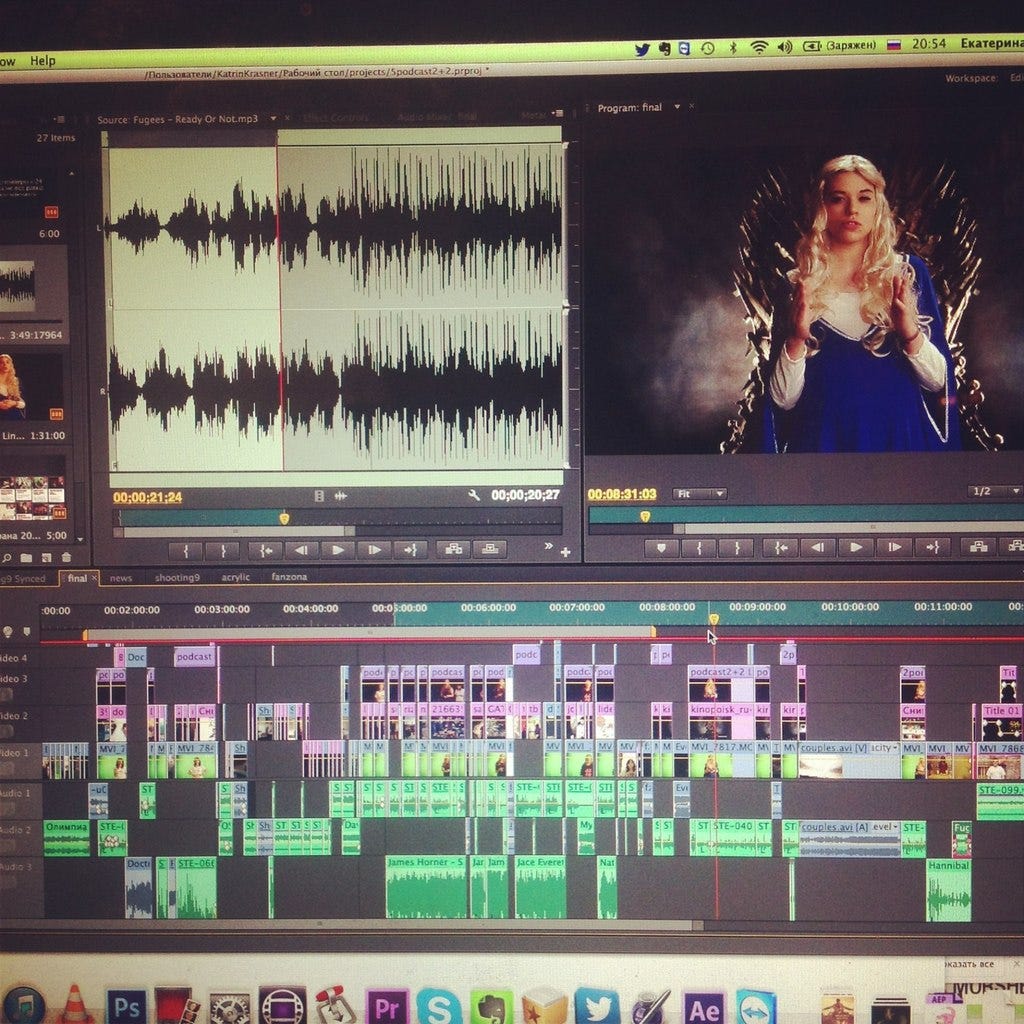Screen dimensions: 1024x1024
Task: Open Source monitor settings wrench
Action: point(475,496)
